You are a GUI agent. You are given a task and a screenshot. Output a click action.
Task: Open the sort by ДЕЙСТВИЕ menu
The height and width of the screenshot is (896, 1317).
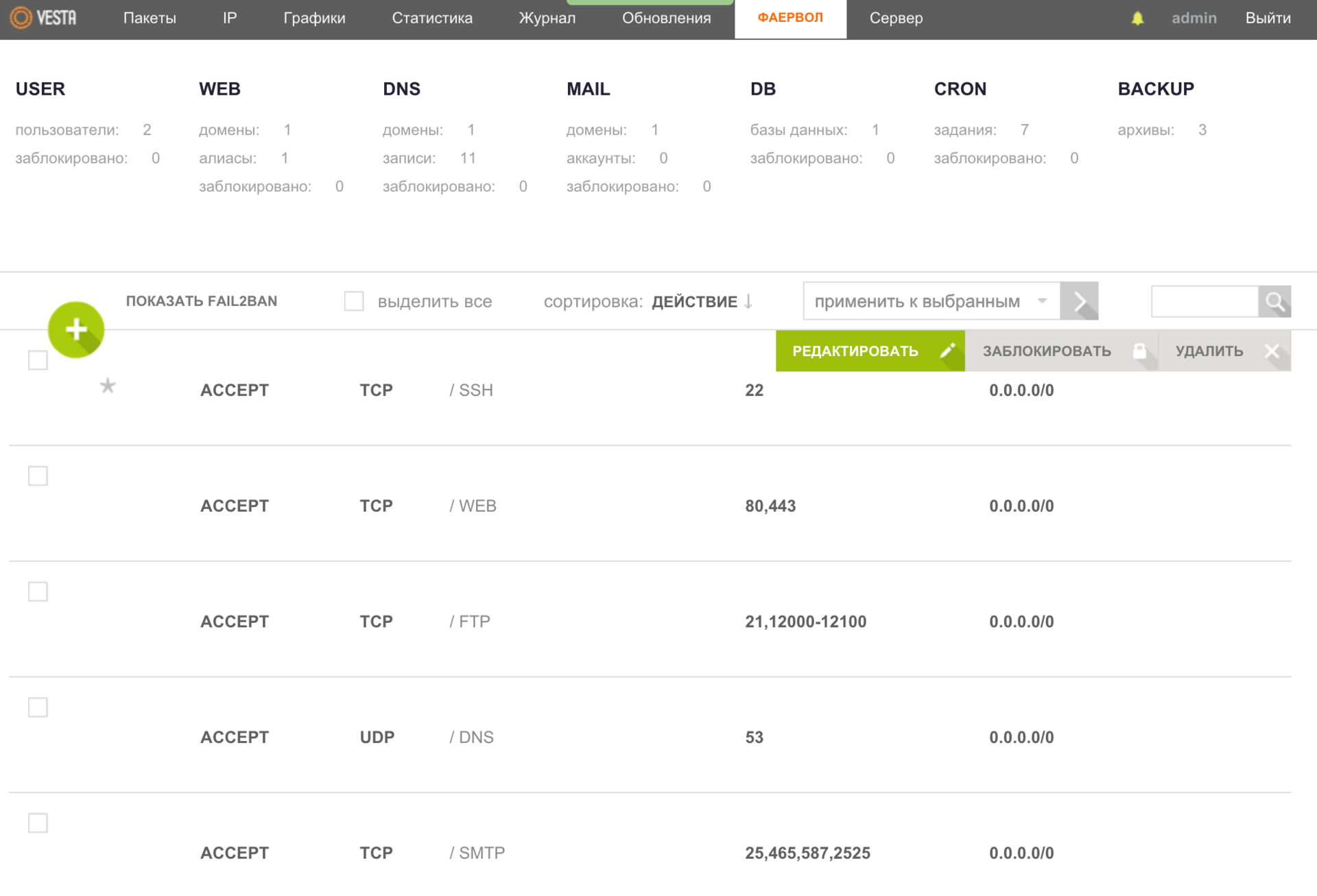pos(693,302)
